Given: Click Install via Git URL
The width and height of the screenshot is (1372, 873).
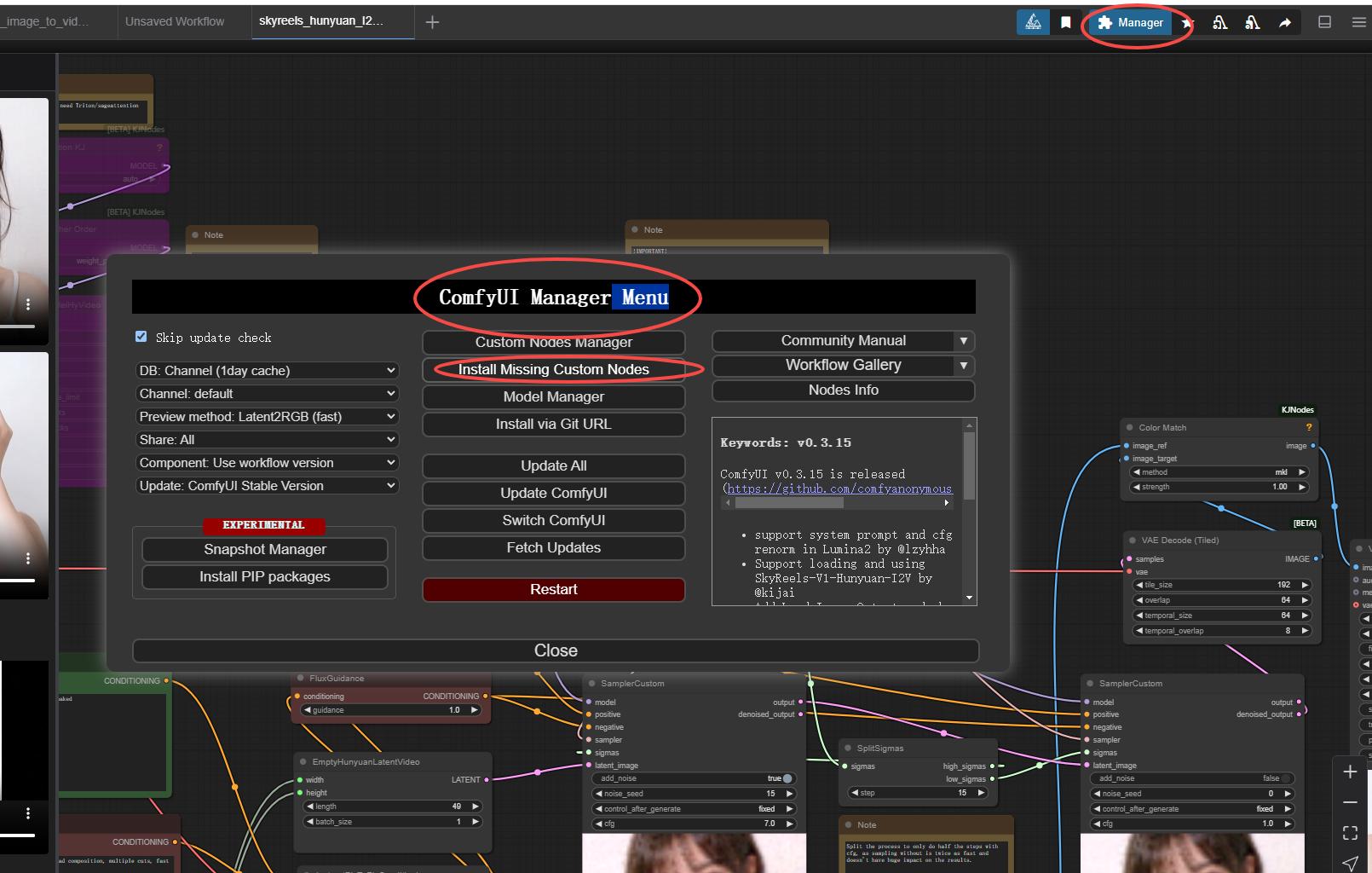Looking at the screenshot, I should [554, 424].
